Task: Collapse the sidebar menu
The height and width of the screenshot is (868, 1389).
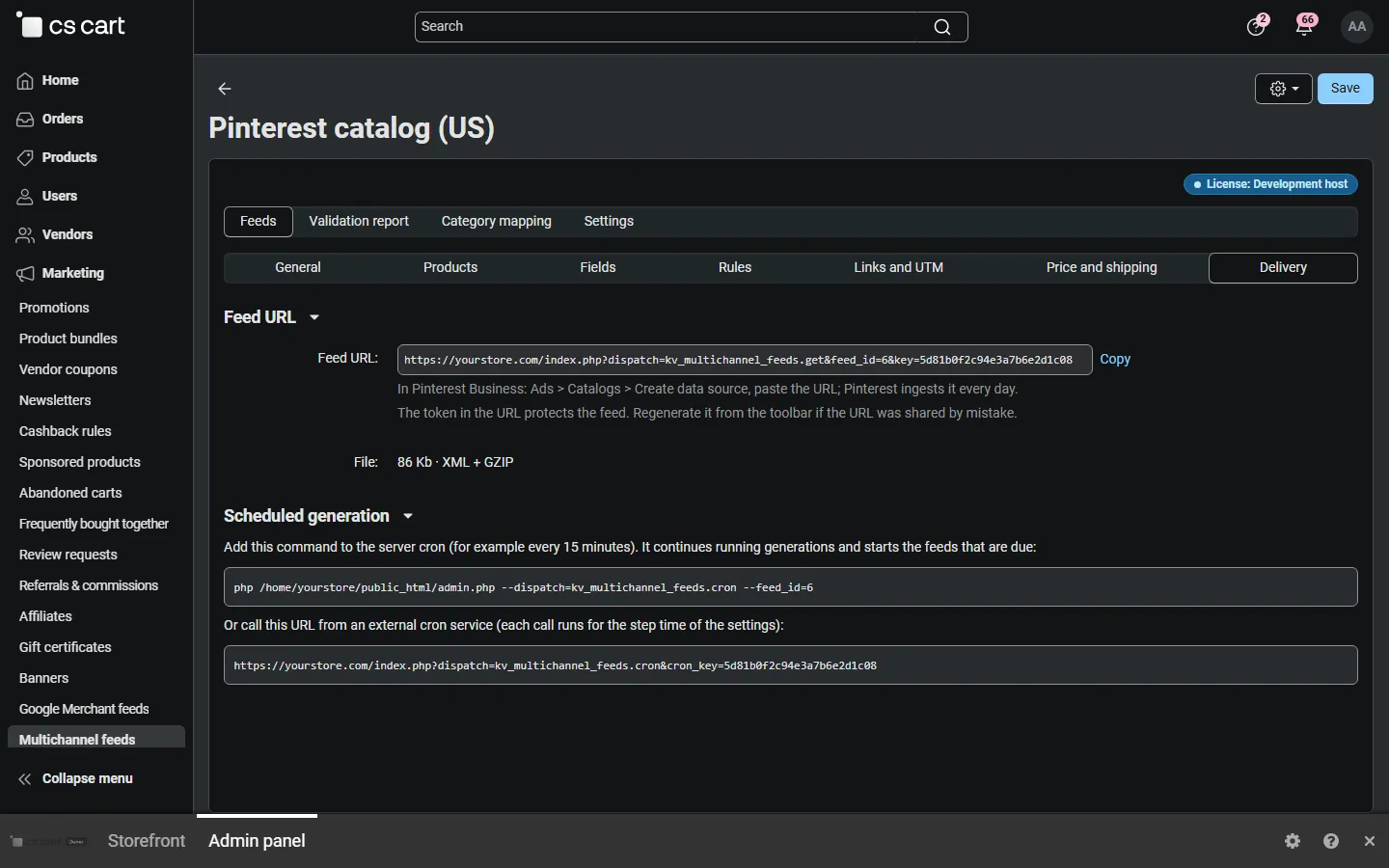Action: [x=75, y=778]
